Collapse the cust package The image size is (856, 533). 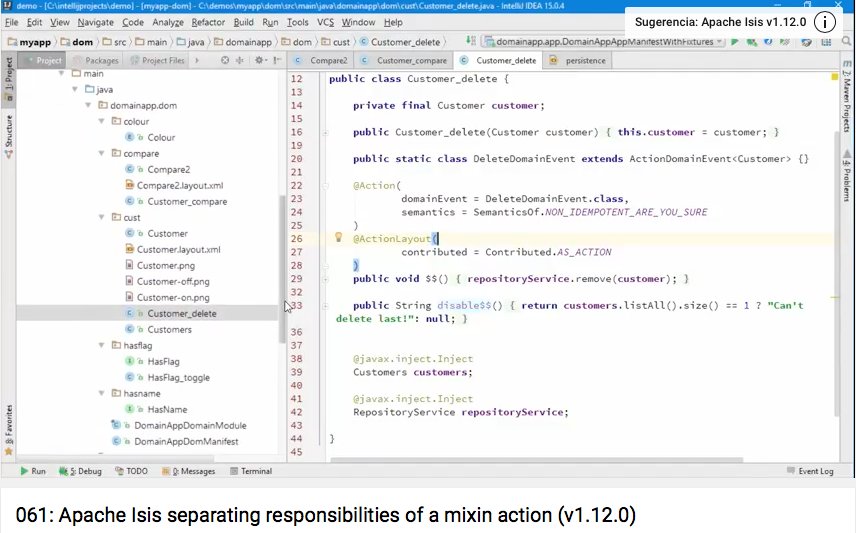(101, 217)
